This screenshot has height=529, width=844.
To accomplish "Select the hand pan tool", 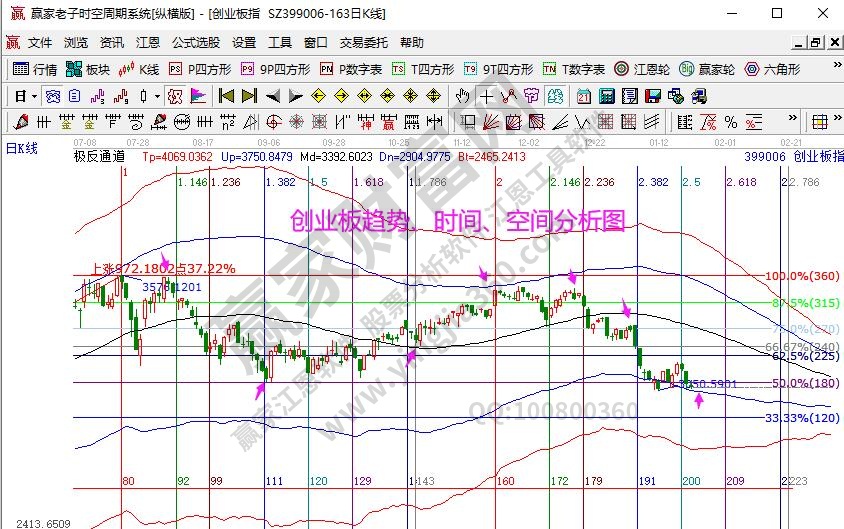I will [x=462, y=96].
